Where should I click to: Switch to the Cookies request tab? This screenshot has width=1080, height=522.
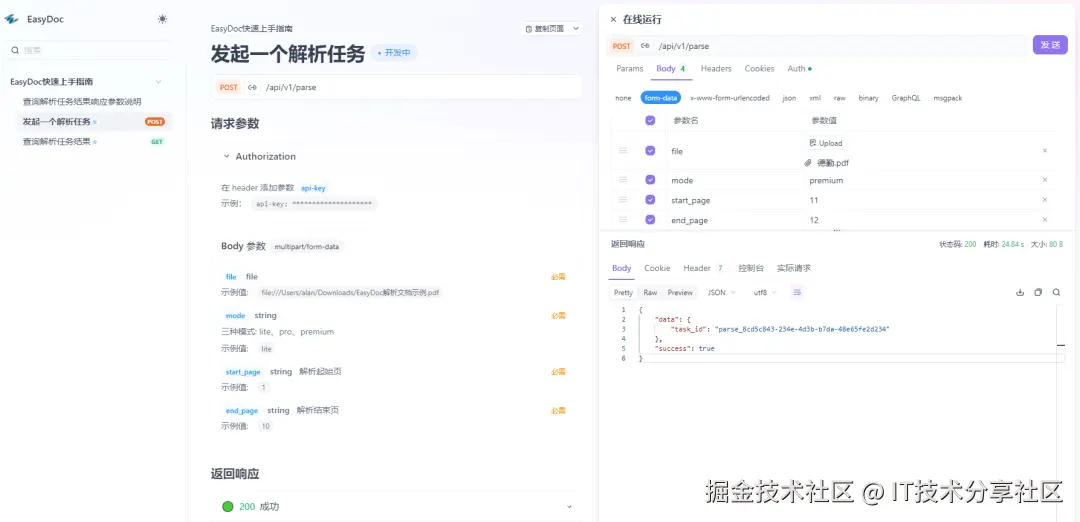pyautogui.click(x=759, y=69)
